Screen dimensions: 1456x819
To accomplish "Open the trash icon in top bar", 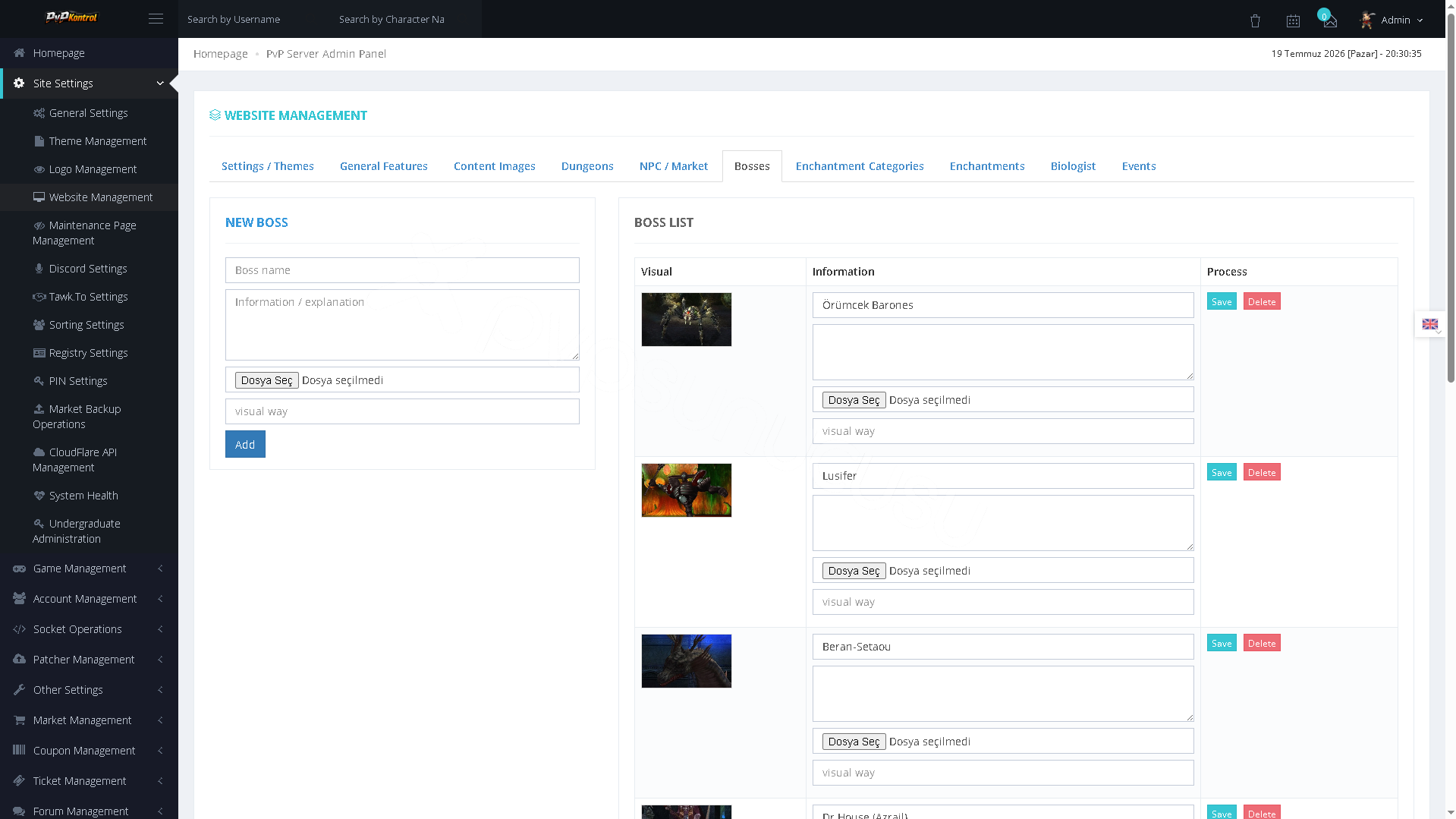I will click(x=1255, y=20).
